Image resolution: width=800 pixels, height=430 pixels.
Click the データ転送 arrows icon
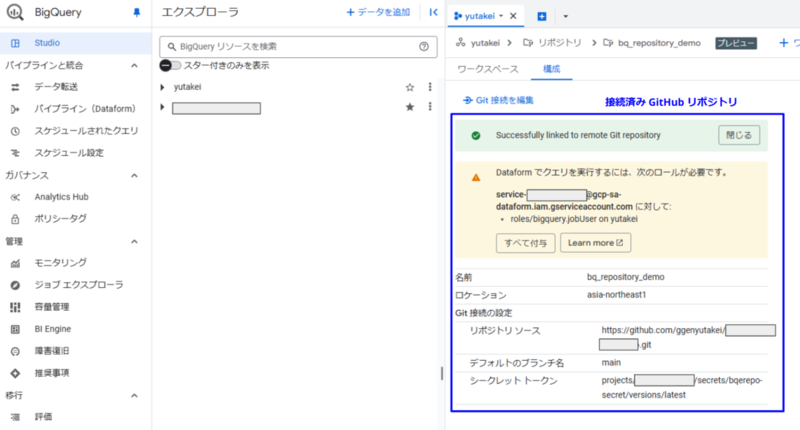tap(15, 87)
